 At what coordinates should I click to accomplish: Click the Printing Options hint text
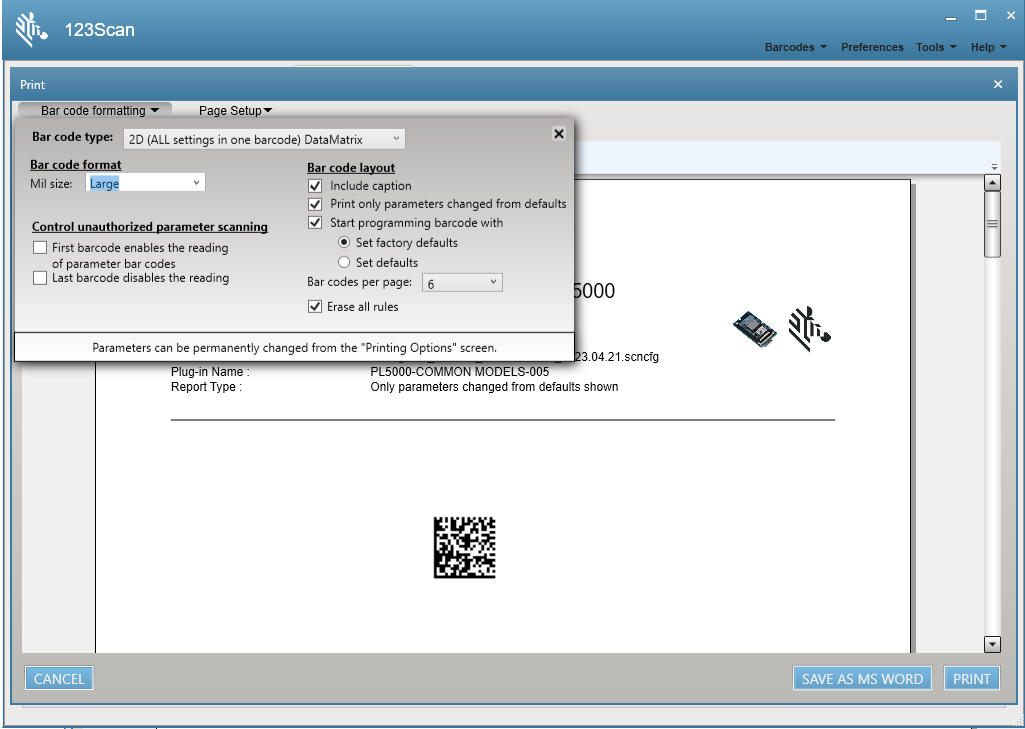click(x=294, y=348)
